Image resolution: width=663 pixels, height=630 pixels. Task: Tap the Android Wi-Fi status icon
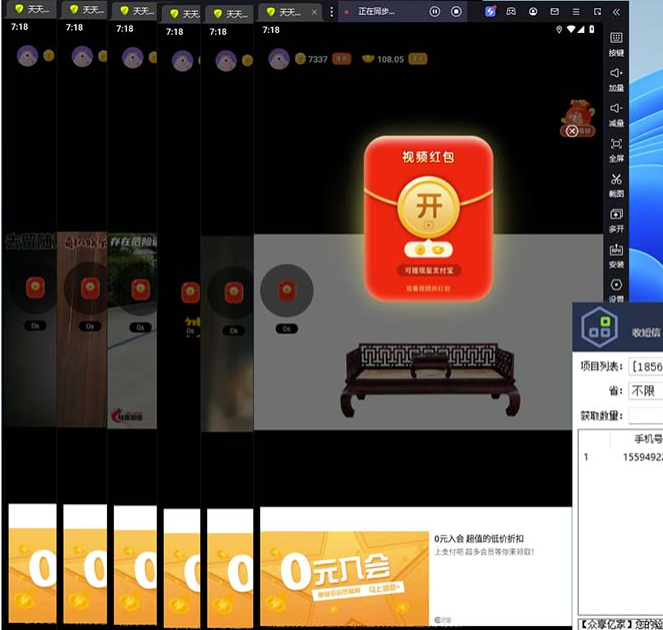(x=571, y=29)
